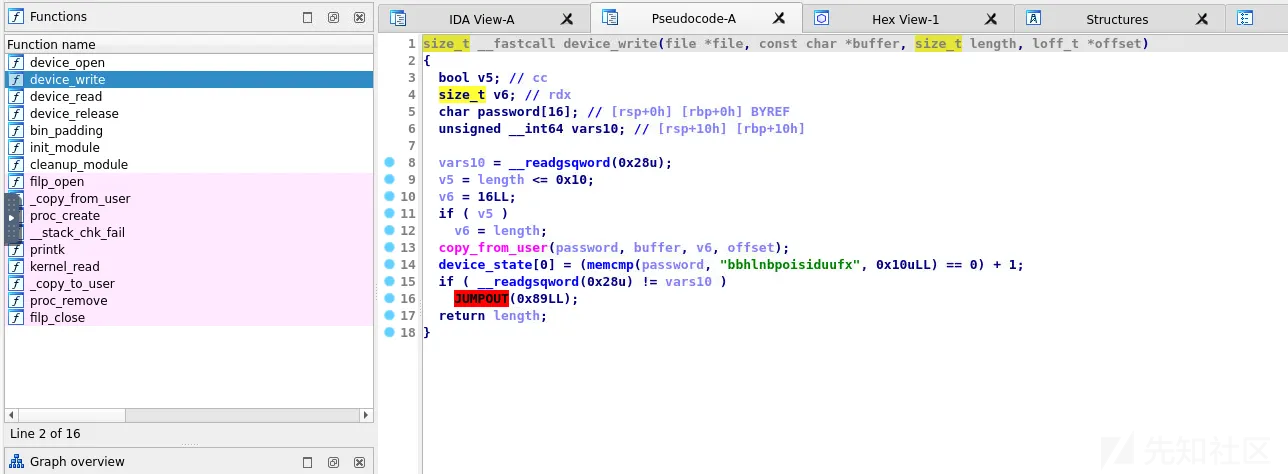Click right arrow of Functions horizontal scrollbar
This screenshot has width=1288, height=474.
coord(365,415)
